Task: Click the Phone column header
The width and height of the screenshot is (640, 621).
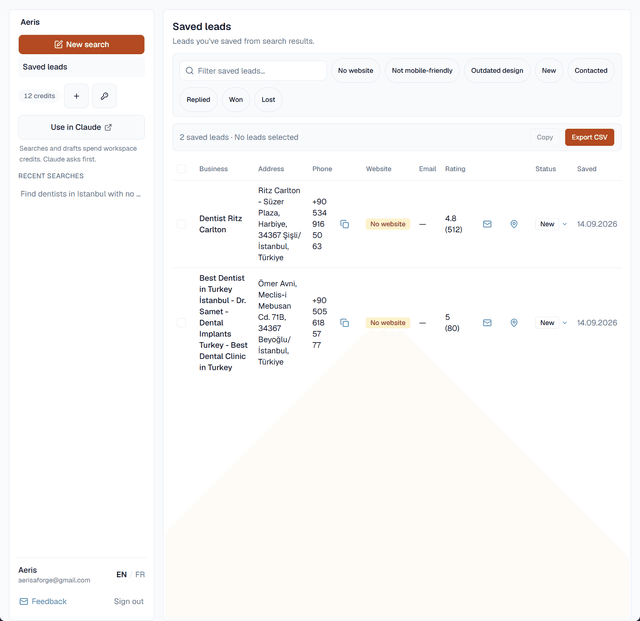Action: (x=322, y=169)
